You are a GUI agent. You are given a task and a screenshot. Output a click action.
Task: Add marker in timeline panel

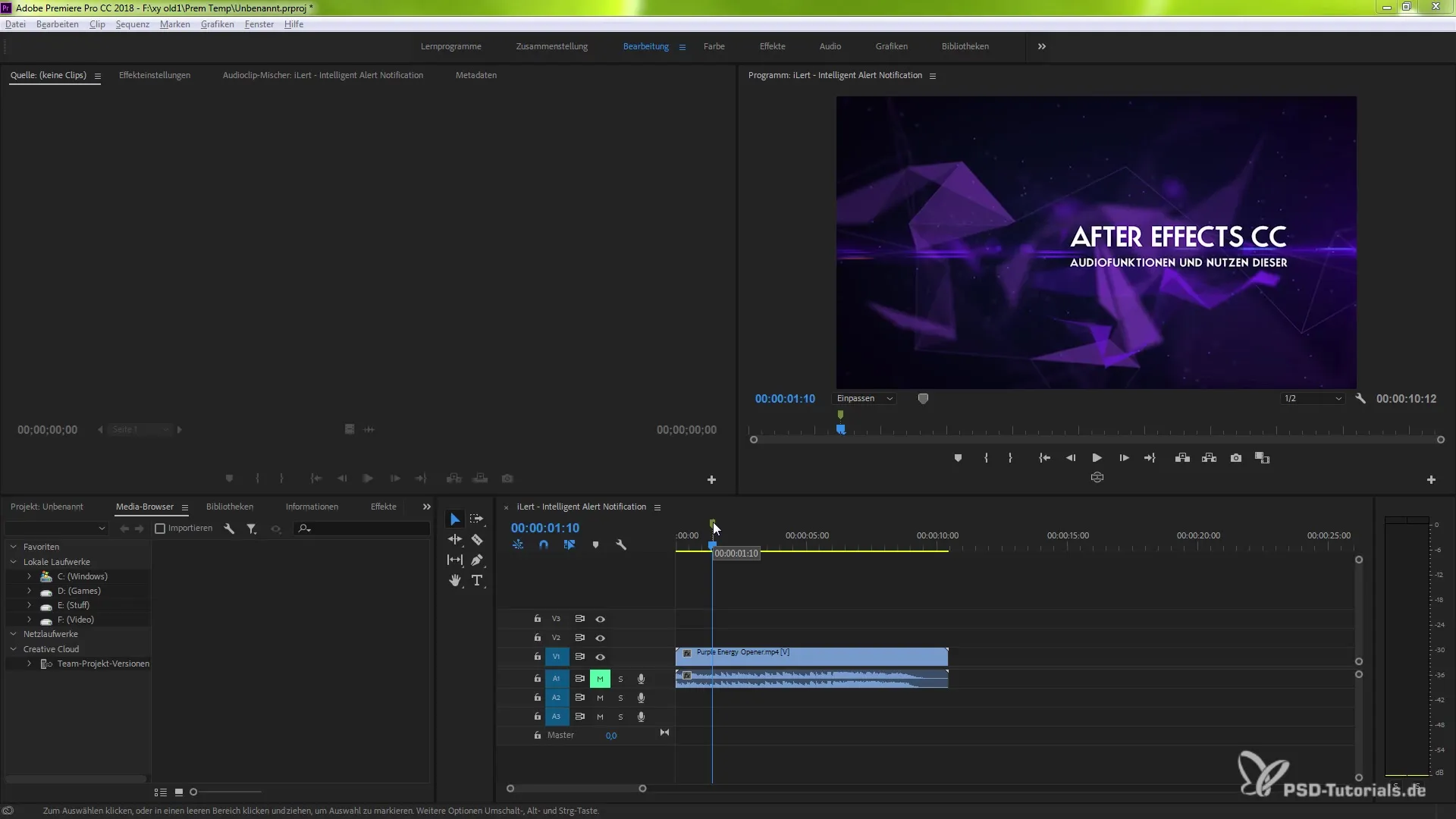(x=595, y=544)
